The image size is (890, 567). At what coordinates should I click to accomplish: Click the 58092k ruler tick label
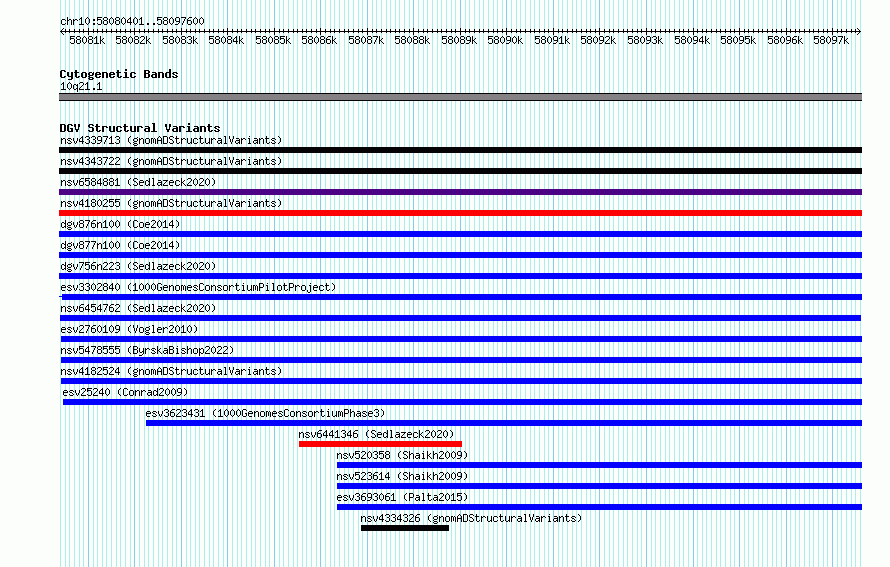[598, 40]
